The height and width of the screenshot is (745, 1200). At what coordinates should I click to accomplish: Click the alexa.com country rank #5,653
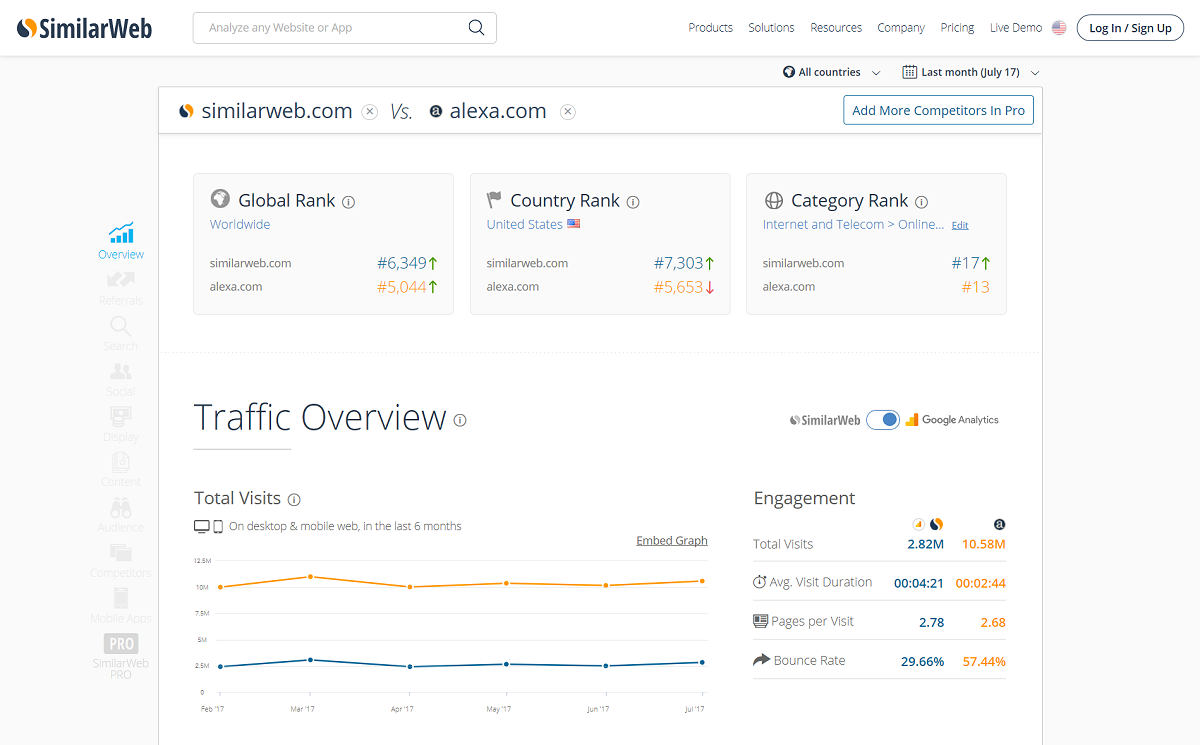(679, 288)
